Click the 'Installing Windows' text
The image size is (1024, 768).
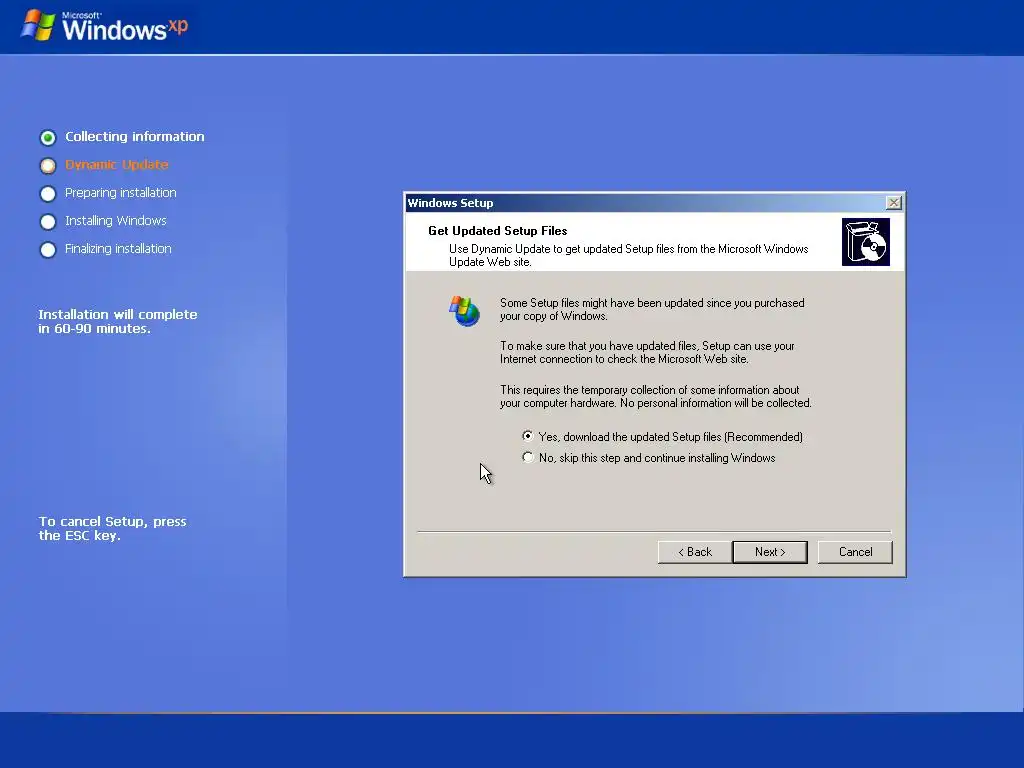[116, 221]
